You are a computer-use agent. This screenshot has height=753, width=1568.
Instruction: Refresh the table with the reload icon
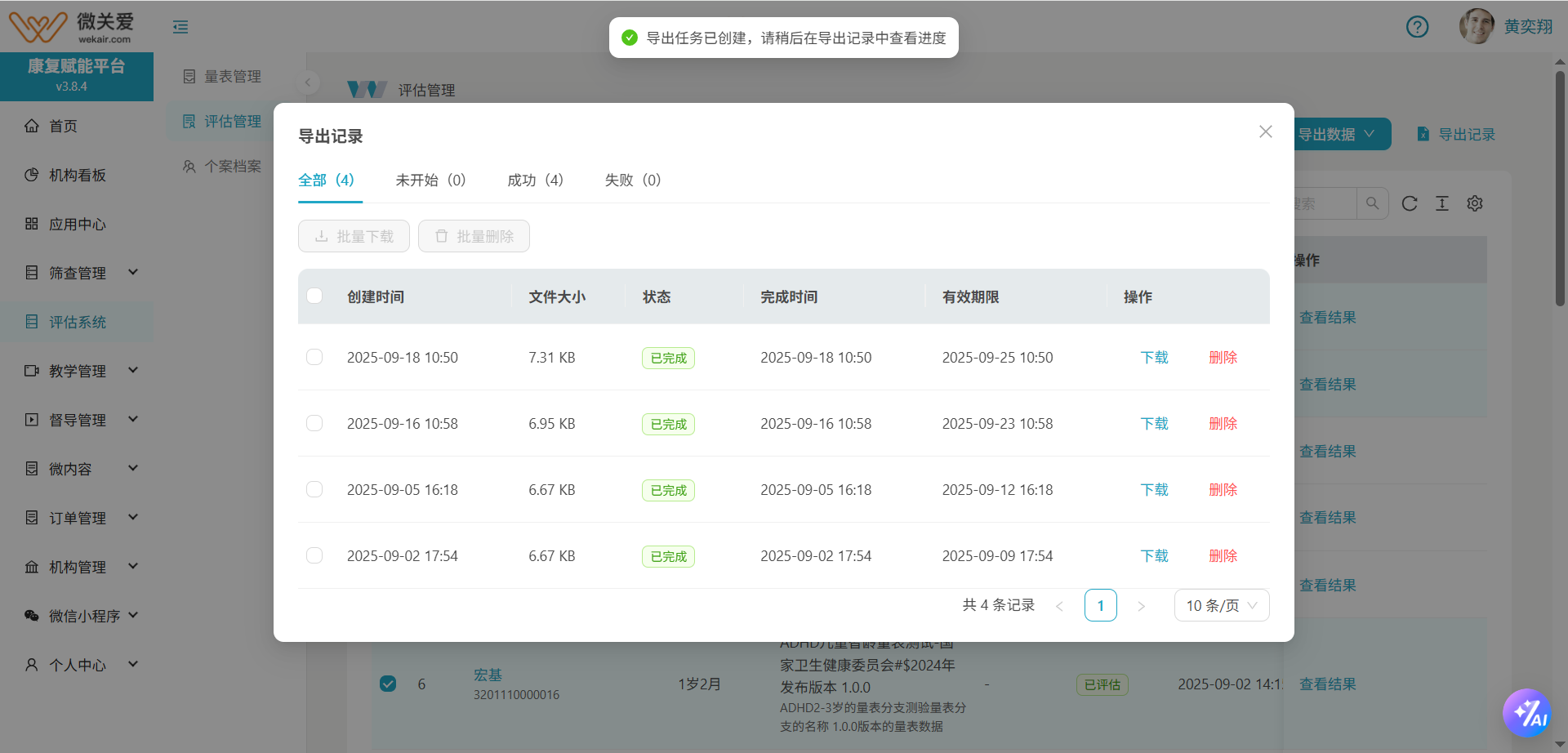point(1409,203)
